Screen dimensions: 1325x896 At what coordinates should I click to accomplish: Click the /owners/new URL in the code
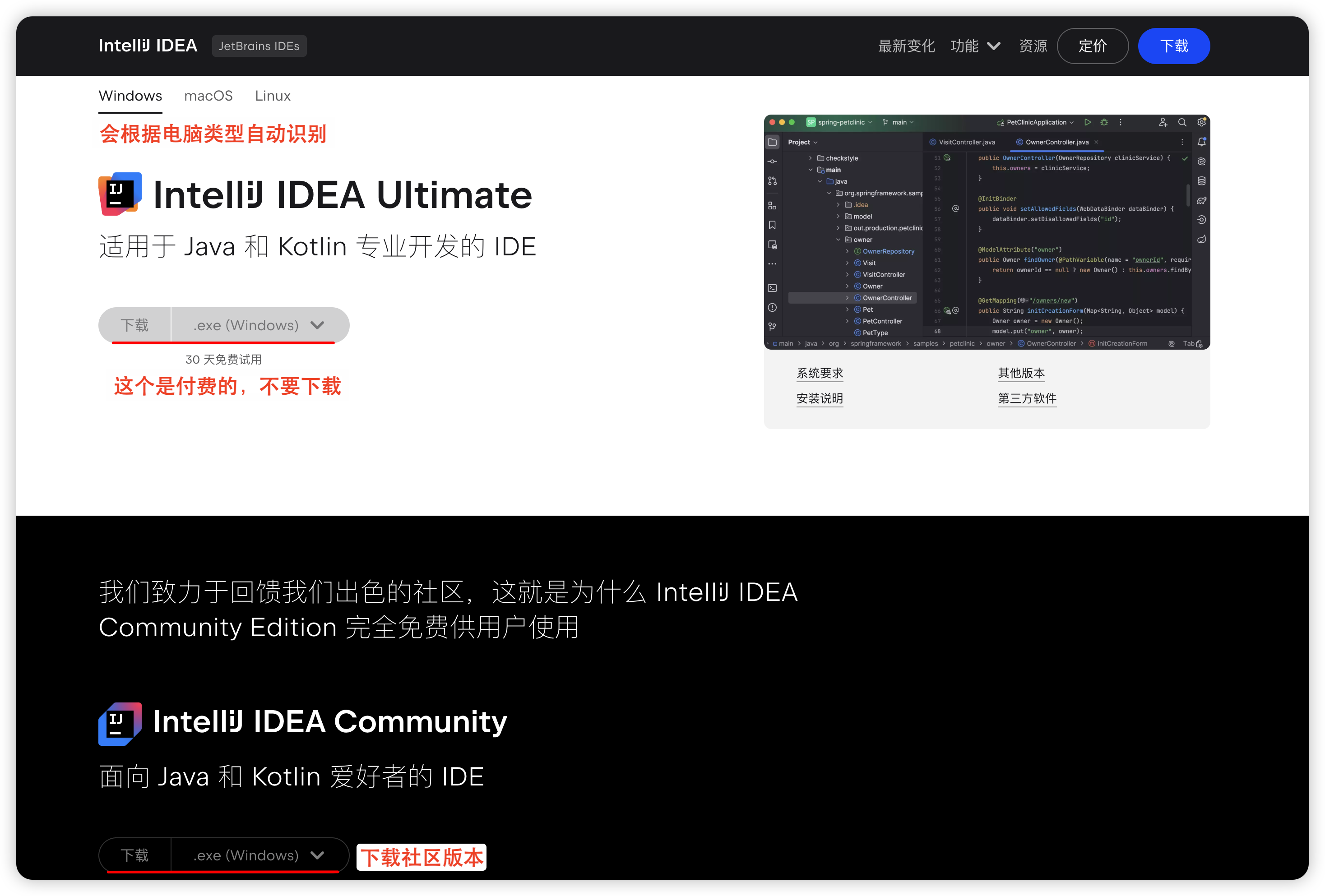(x=1052, y=300)
